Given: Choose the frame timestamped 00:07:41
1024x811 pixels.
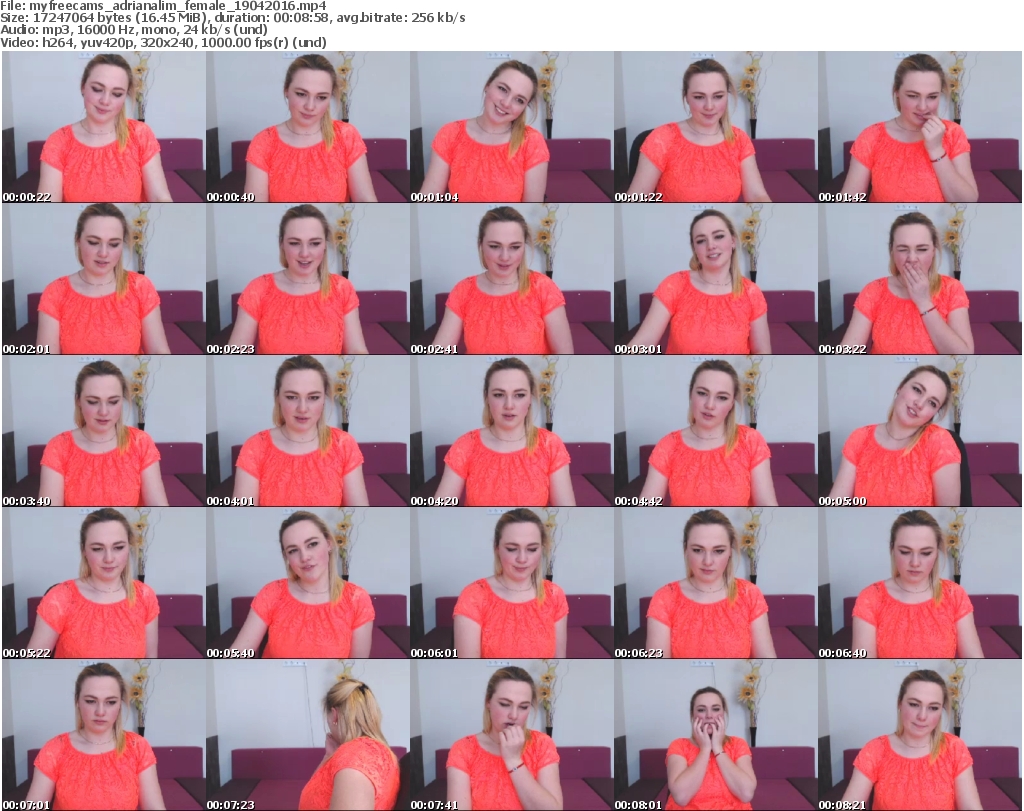Looking at the screenshot, I should (511, 735).
